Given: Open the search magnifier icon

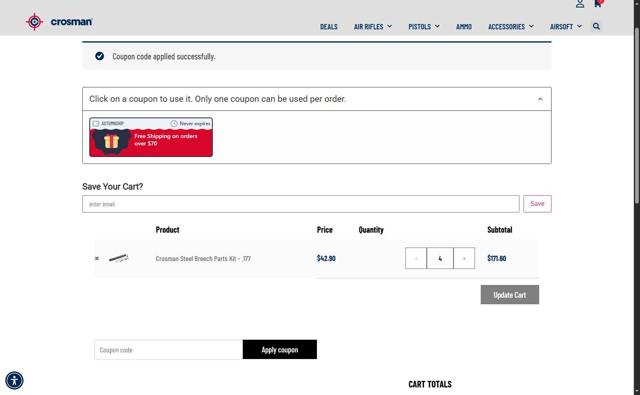Looking at the screenshot, I should click(x=596, y=27).
